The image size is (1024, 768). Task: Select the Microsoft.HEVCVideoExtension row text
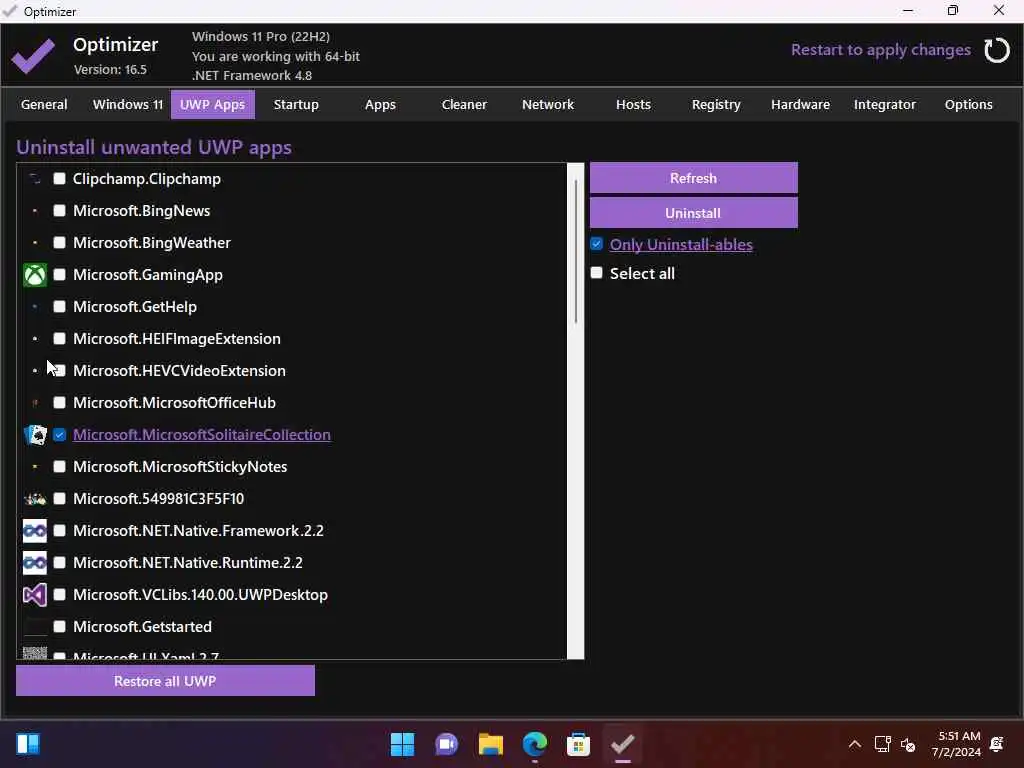pyautogui.click(x=180, y=371)
